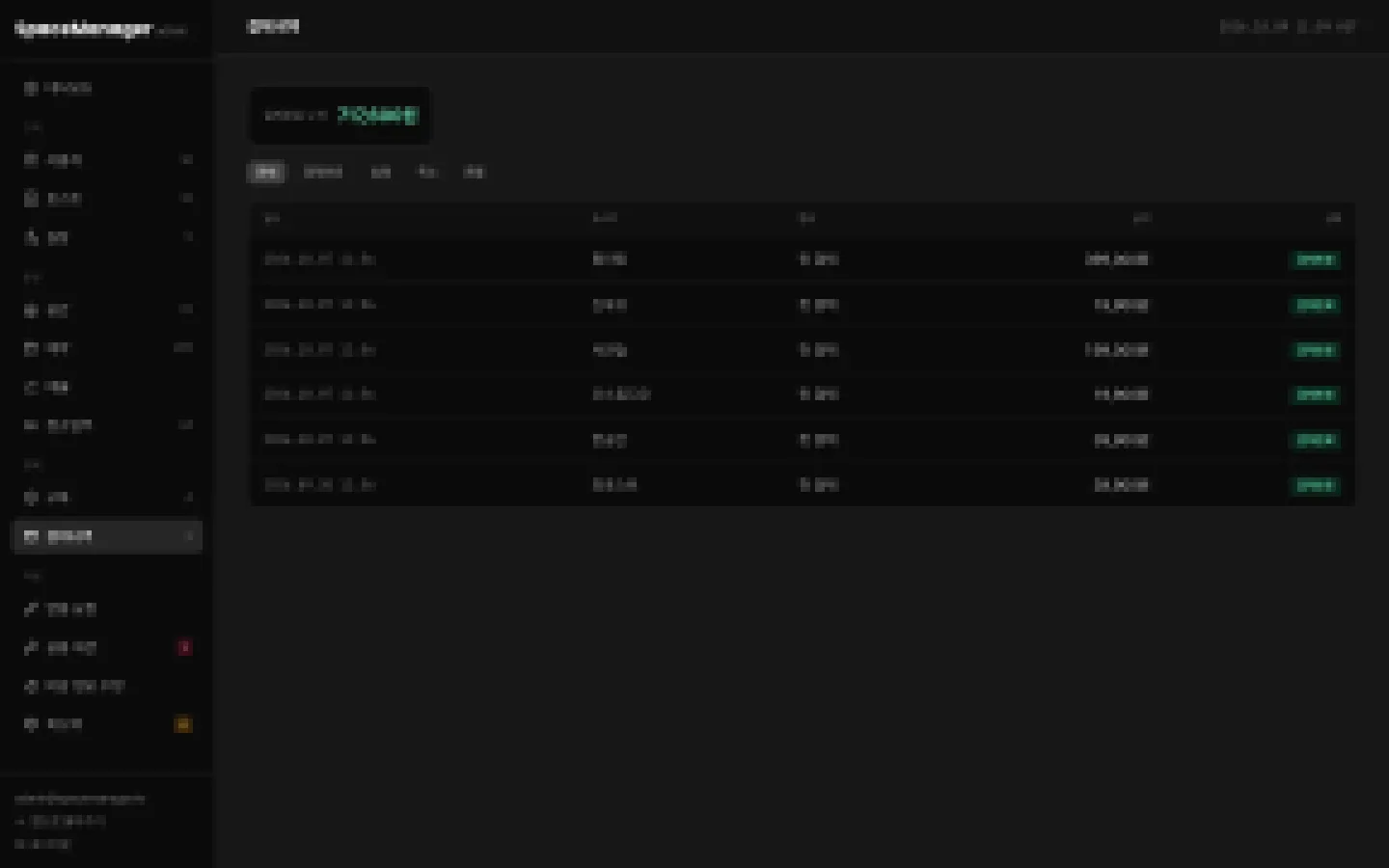Open the topmost sidebar item with grid icon
The height and width of the screenshot is (868, 1389).
(106, 88)
